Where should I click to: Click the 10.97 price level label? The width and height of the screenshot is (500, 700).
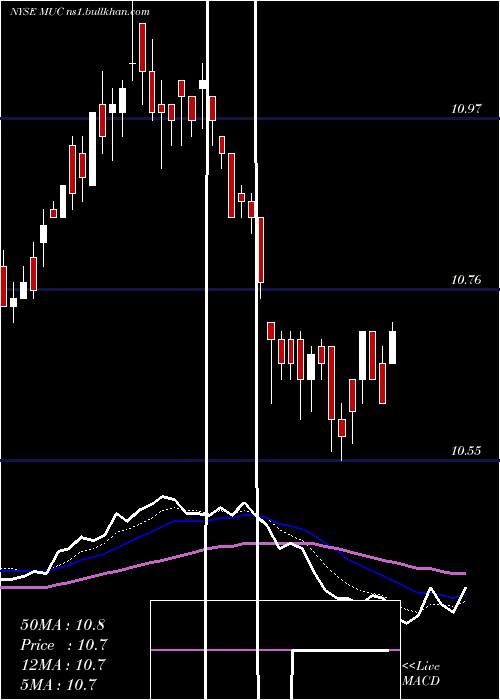click(x=467, y=108)
